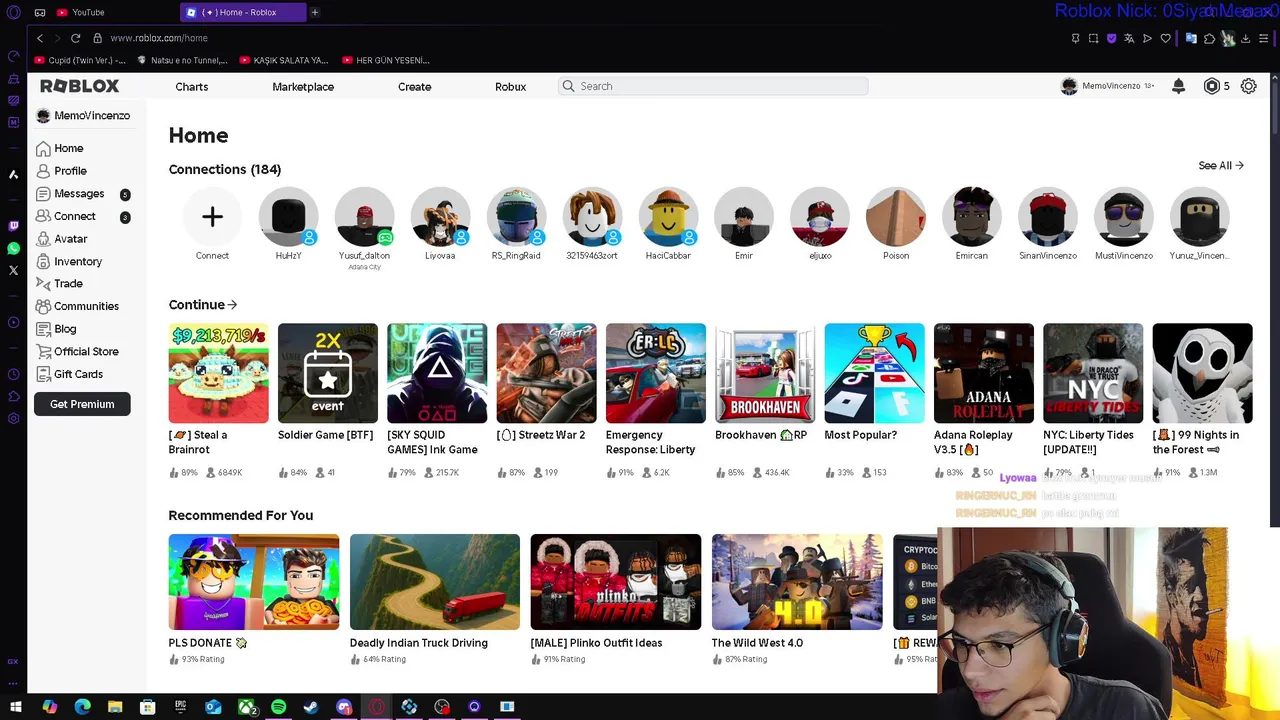Open SKY SQUID GAMES Ink Game thumbnail
The height and width of the screenshot is (720, 1280).
(x=437, y=373)
